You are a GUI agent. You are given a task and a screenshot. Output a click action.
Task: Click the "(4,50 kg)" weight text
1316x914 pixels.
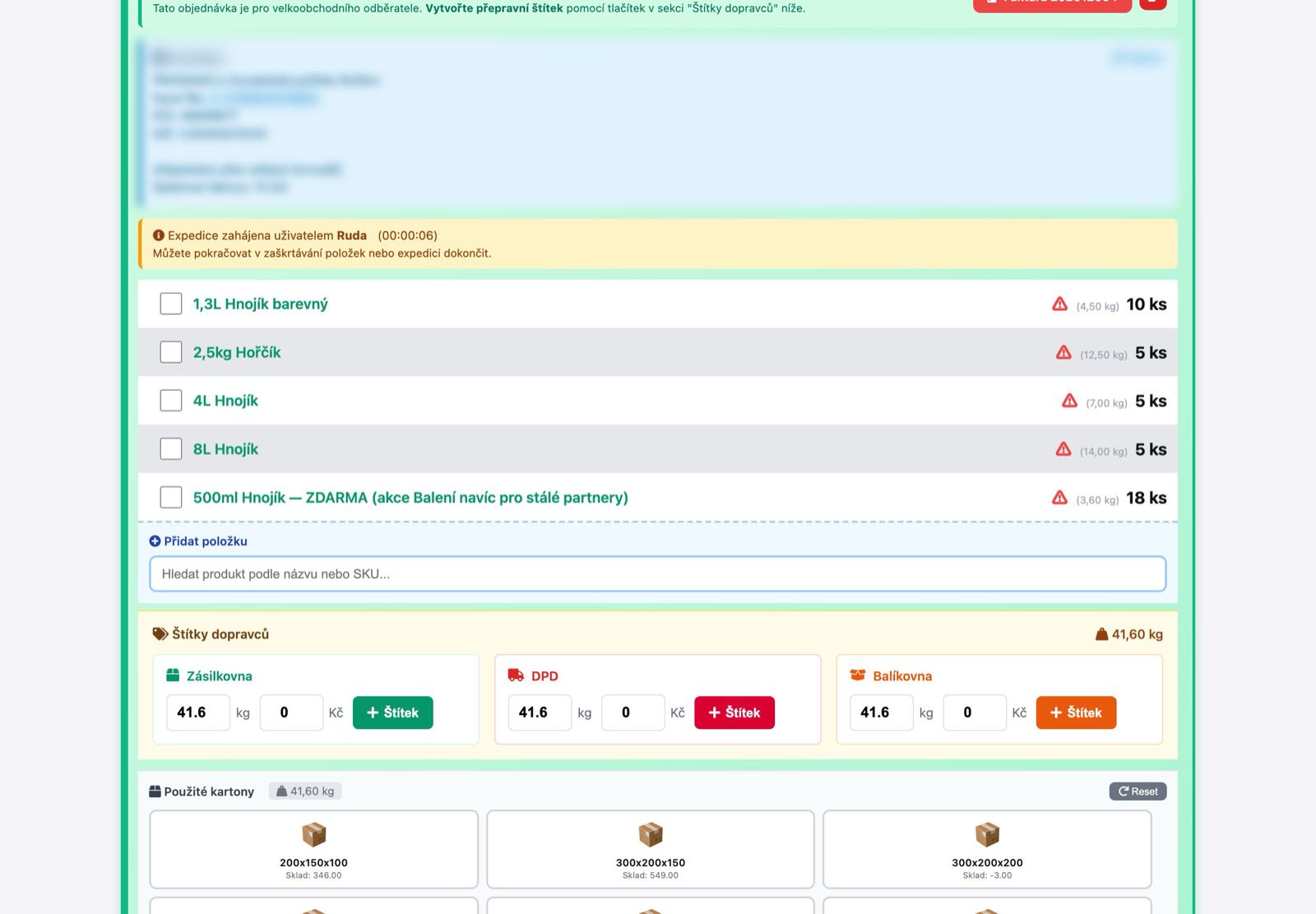point(1098,307)
